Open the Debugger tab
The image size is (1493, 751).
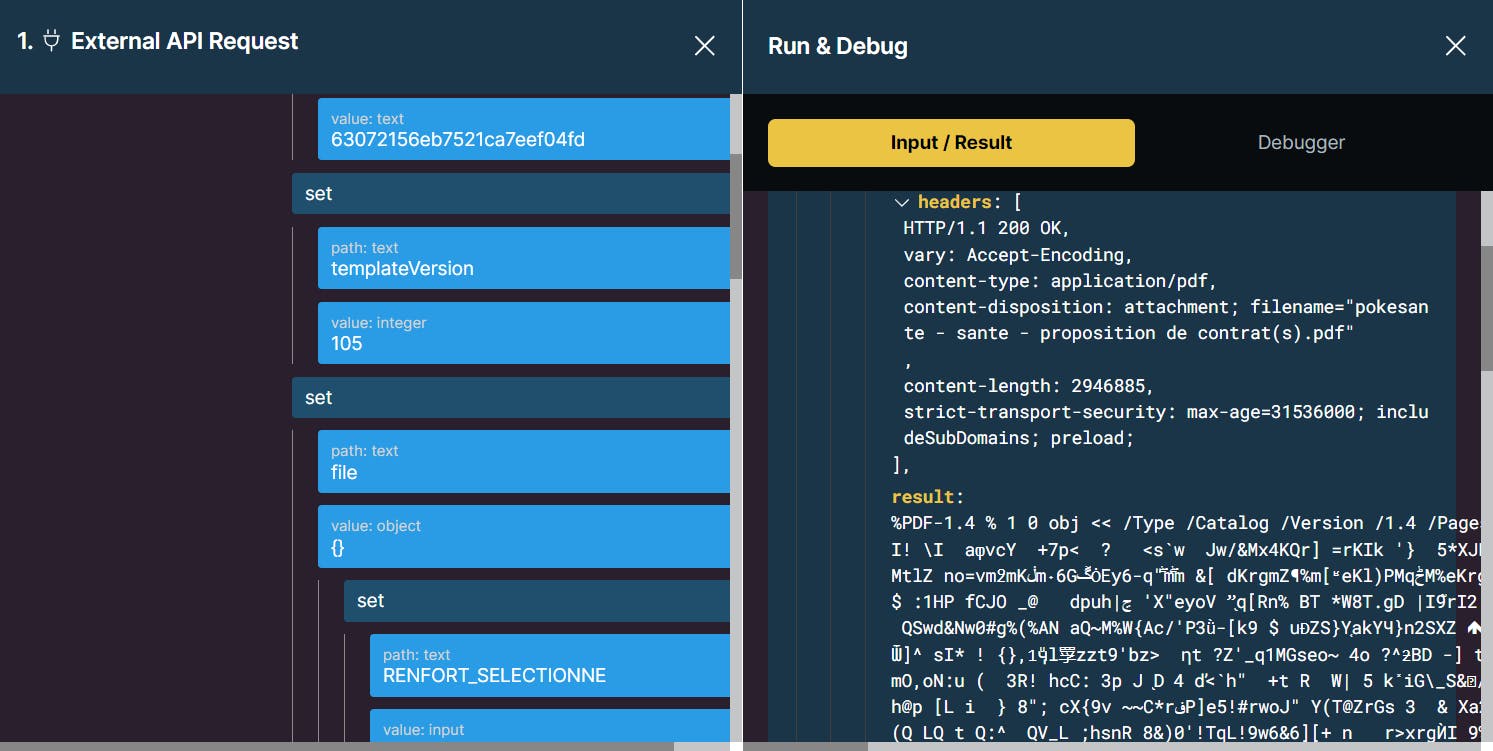coord(1301,143)
